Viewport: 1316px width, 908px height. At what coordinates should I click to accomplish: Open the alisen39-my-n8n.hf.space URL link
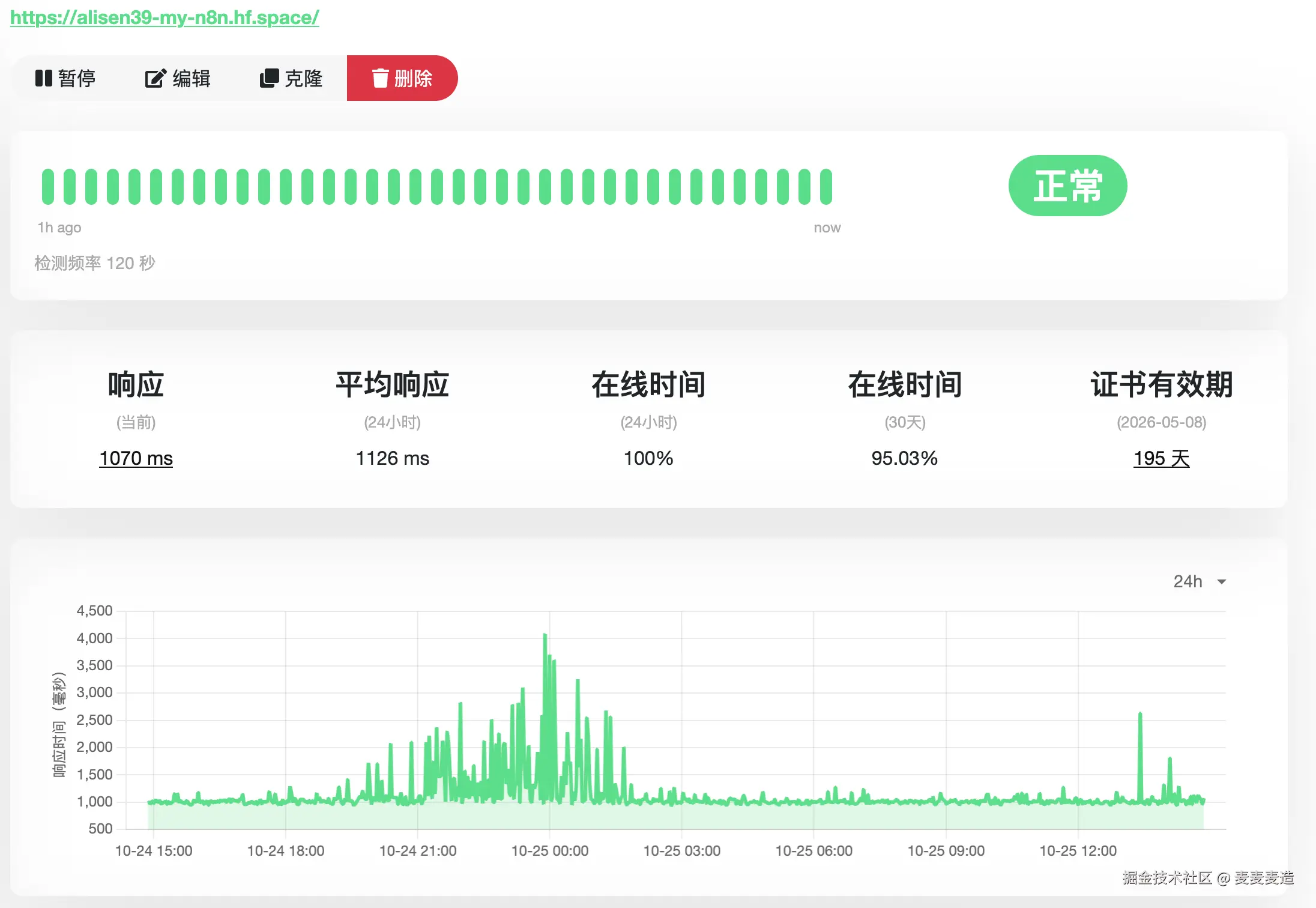[x=164, y=17]
